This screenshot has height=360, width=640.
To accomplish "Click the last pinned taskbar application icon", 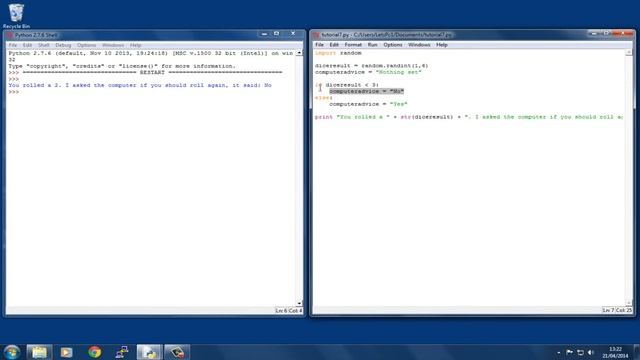I will (x=177, y=352).
